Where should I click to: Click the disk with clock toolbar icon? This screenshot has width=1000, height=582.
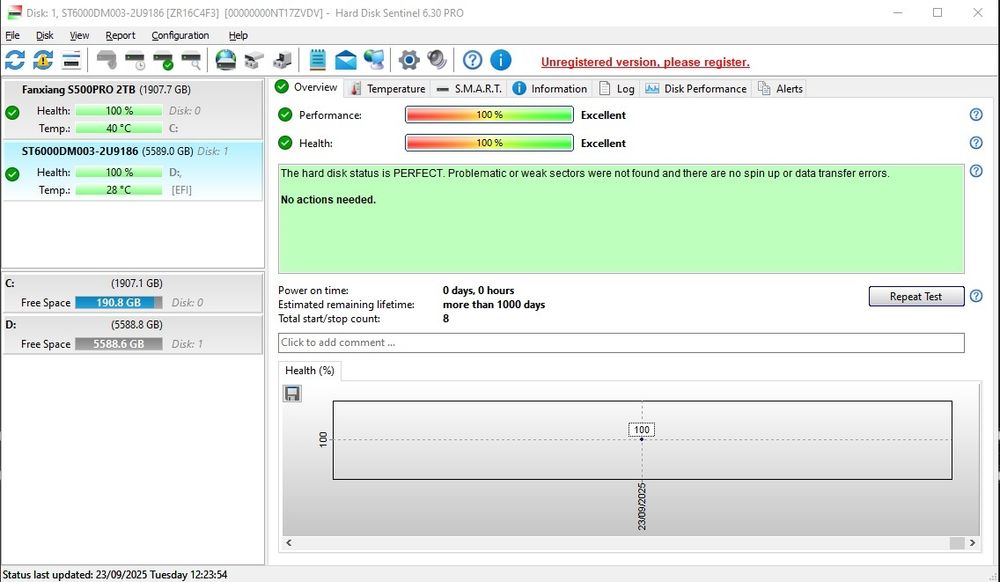click(135, 61)
